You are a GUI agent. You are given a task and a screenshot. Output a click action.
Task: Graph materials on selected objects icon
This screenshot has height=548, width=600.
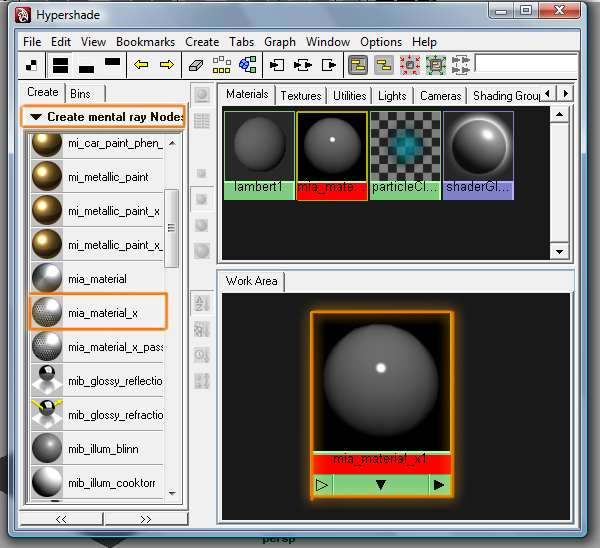coord(248,65)
